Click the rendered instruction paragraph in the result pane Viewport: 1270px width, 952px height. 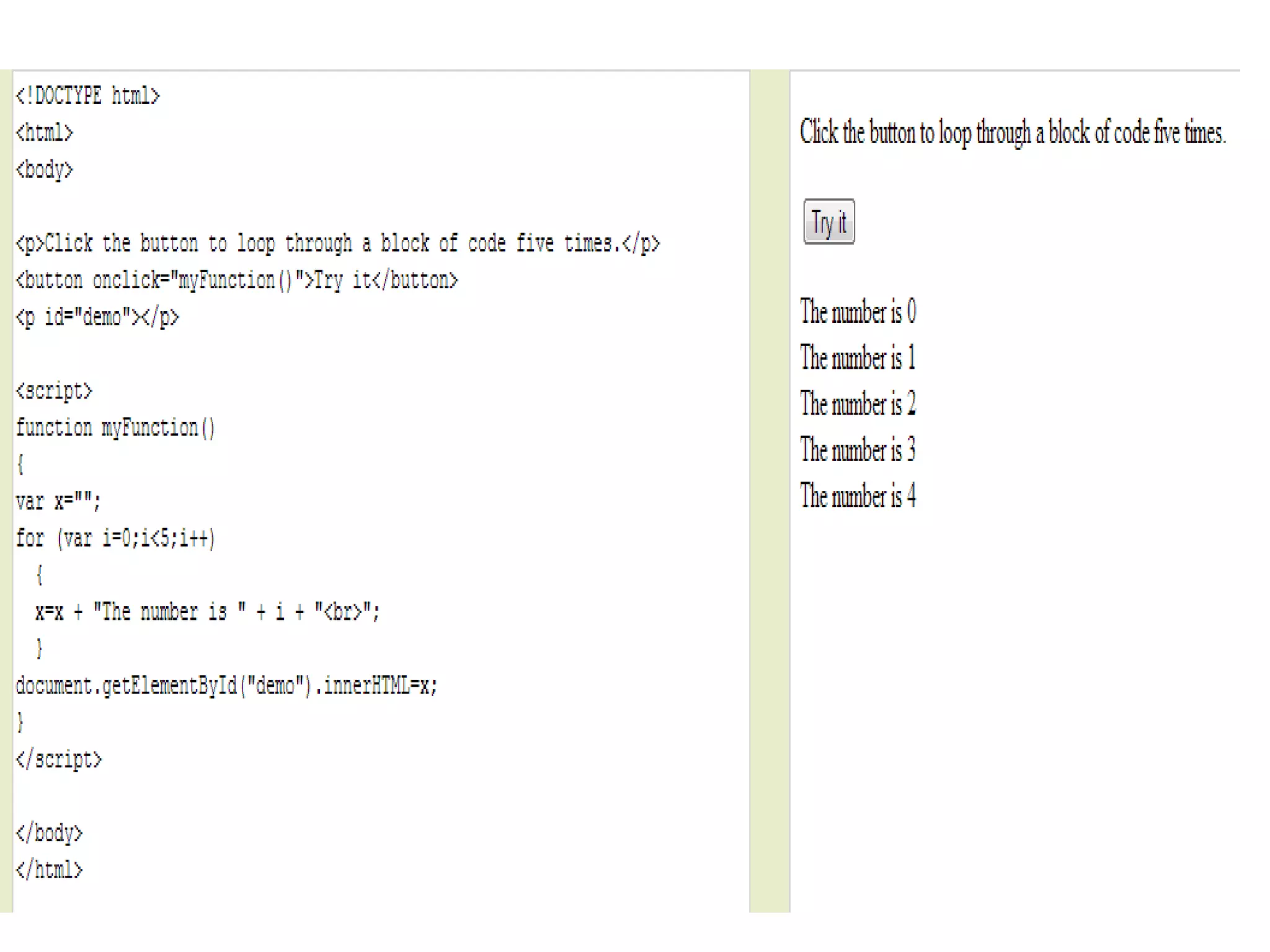[1013, 133]
